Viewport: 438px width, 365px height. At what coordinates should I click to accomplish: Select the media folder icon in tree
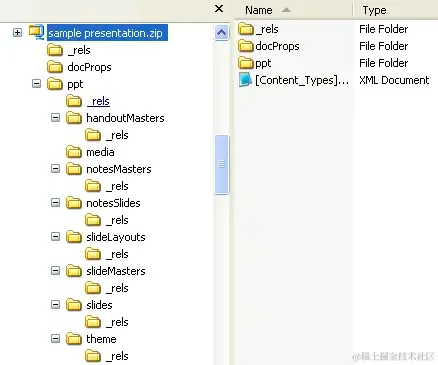click(x=74, y=152)
